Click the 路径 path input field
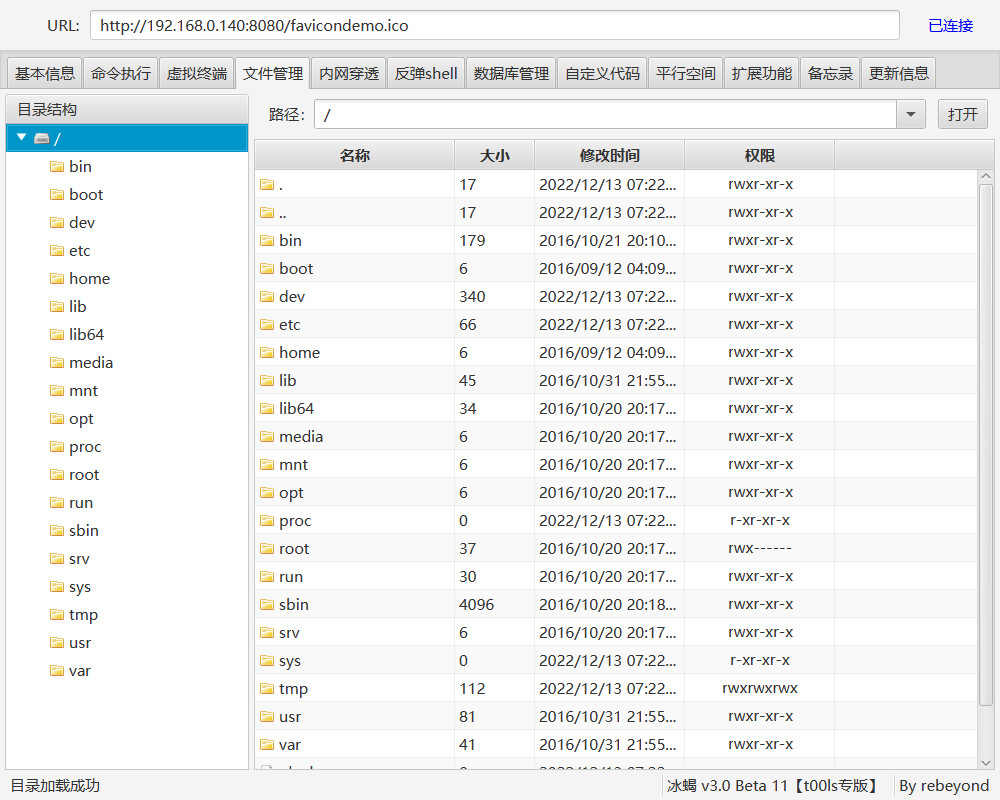 [606, 115]
